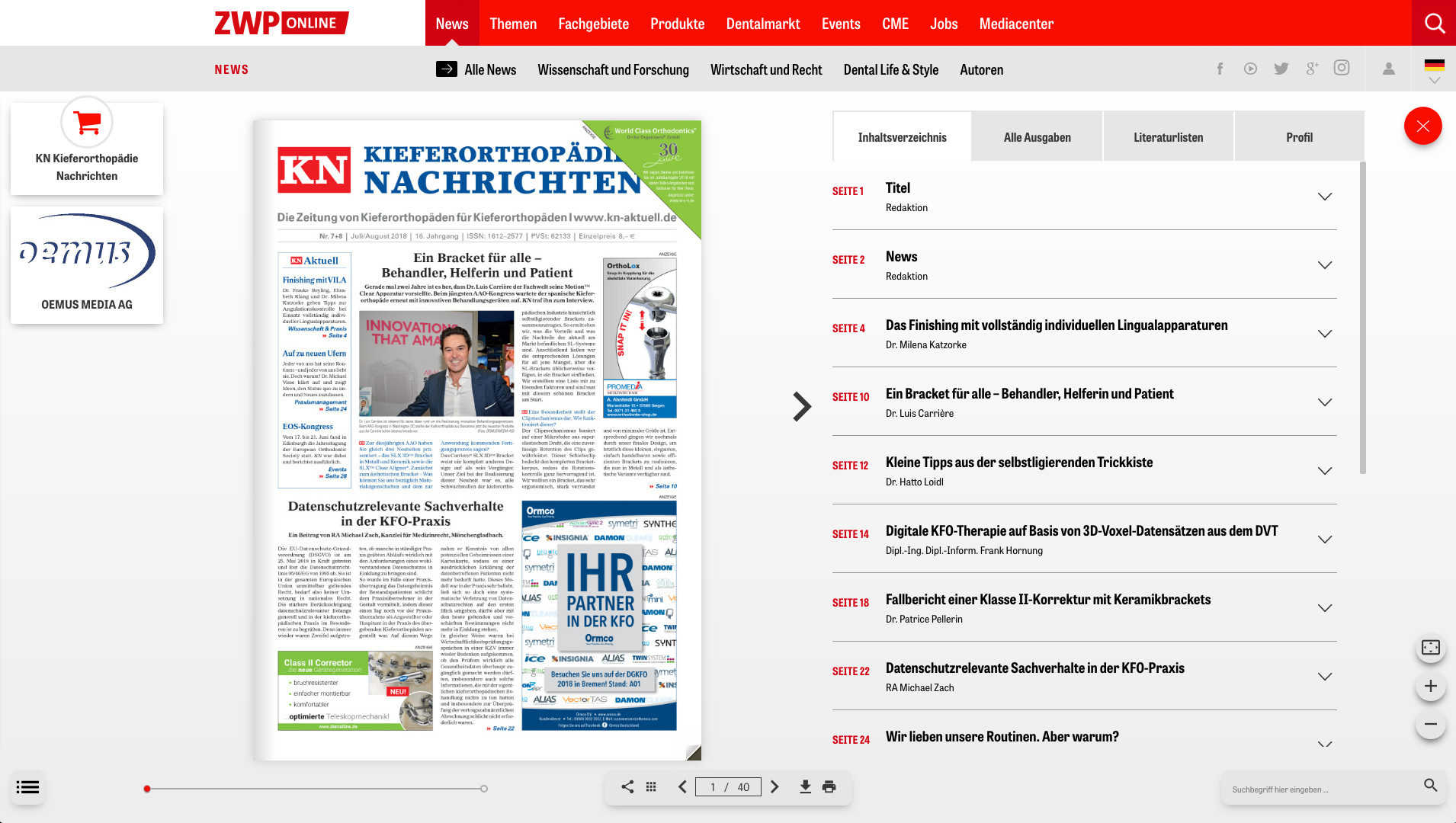Viewport: 1456px width, 823px height.
Task: Select News in the main menu
Action: (452, 23)
